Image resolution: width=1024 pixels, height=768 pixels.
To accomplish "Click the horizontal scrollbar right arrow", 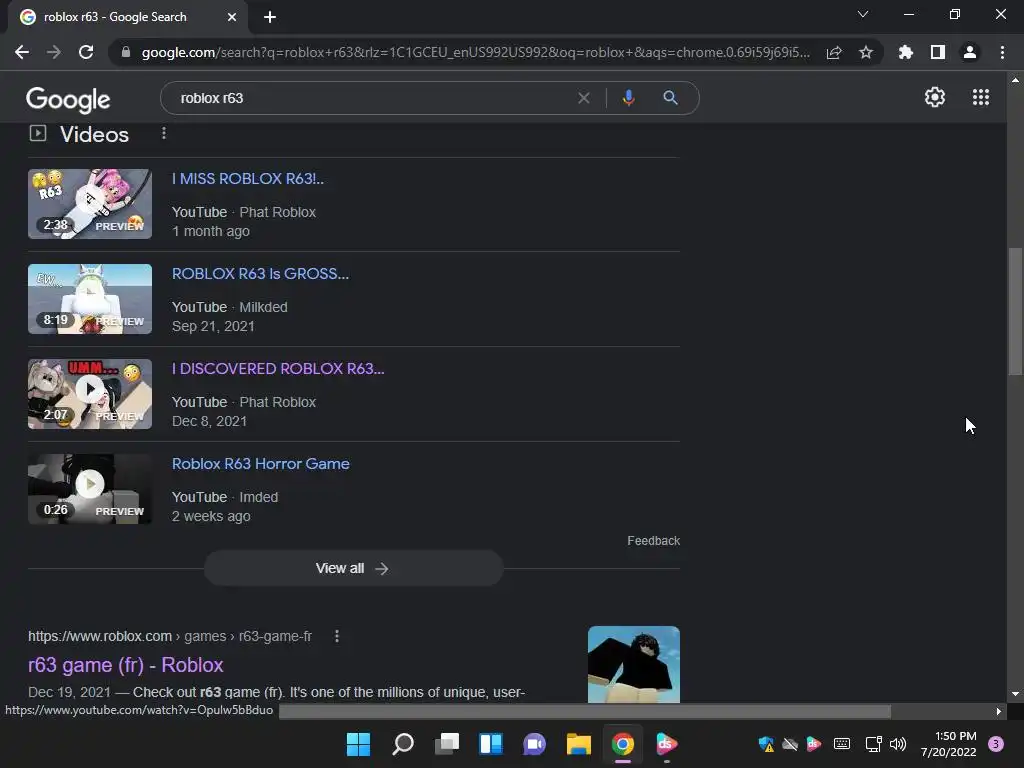I will (x=999, y=711).
